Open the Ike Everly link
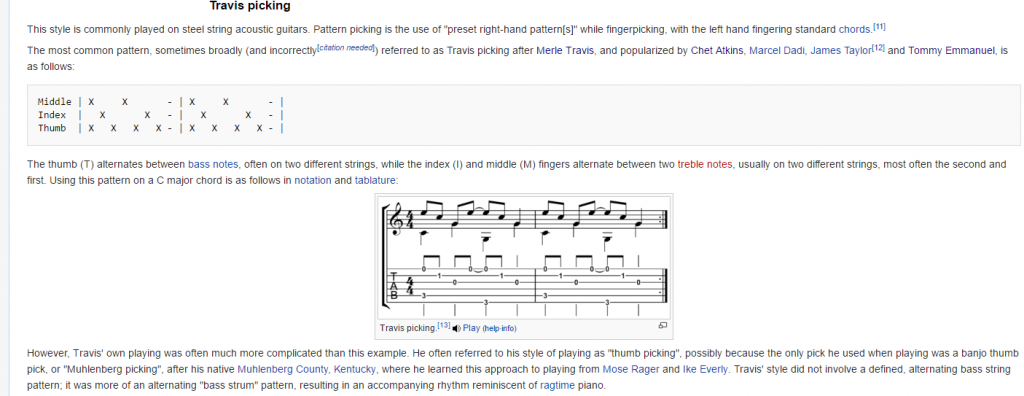This screenshot has height=396, width=1024. (x=705, y=369)
